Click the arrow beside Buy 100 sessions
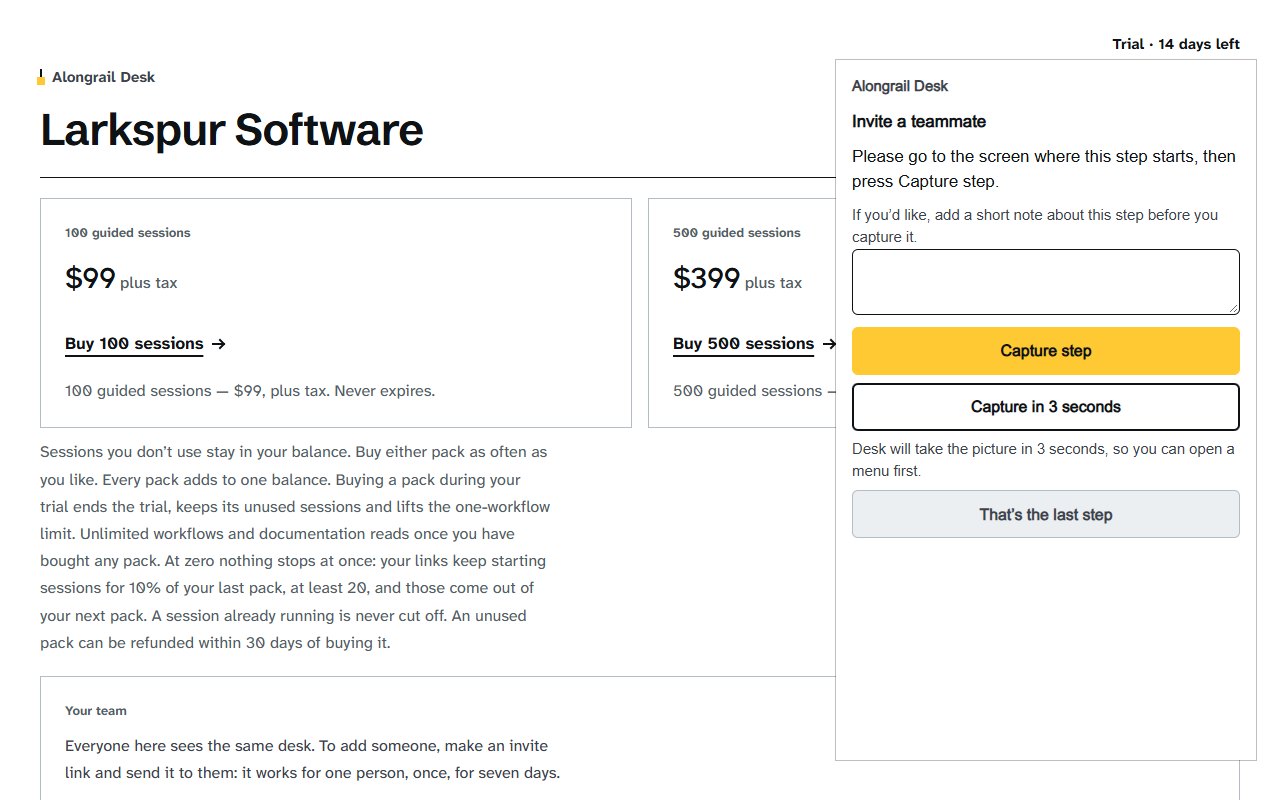The image size is (1280, 800). pyautogui.click(x=219, y=344)
